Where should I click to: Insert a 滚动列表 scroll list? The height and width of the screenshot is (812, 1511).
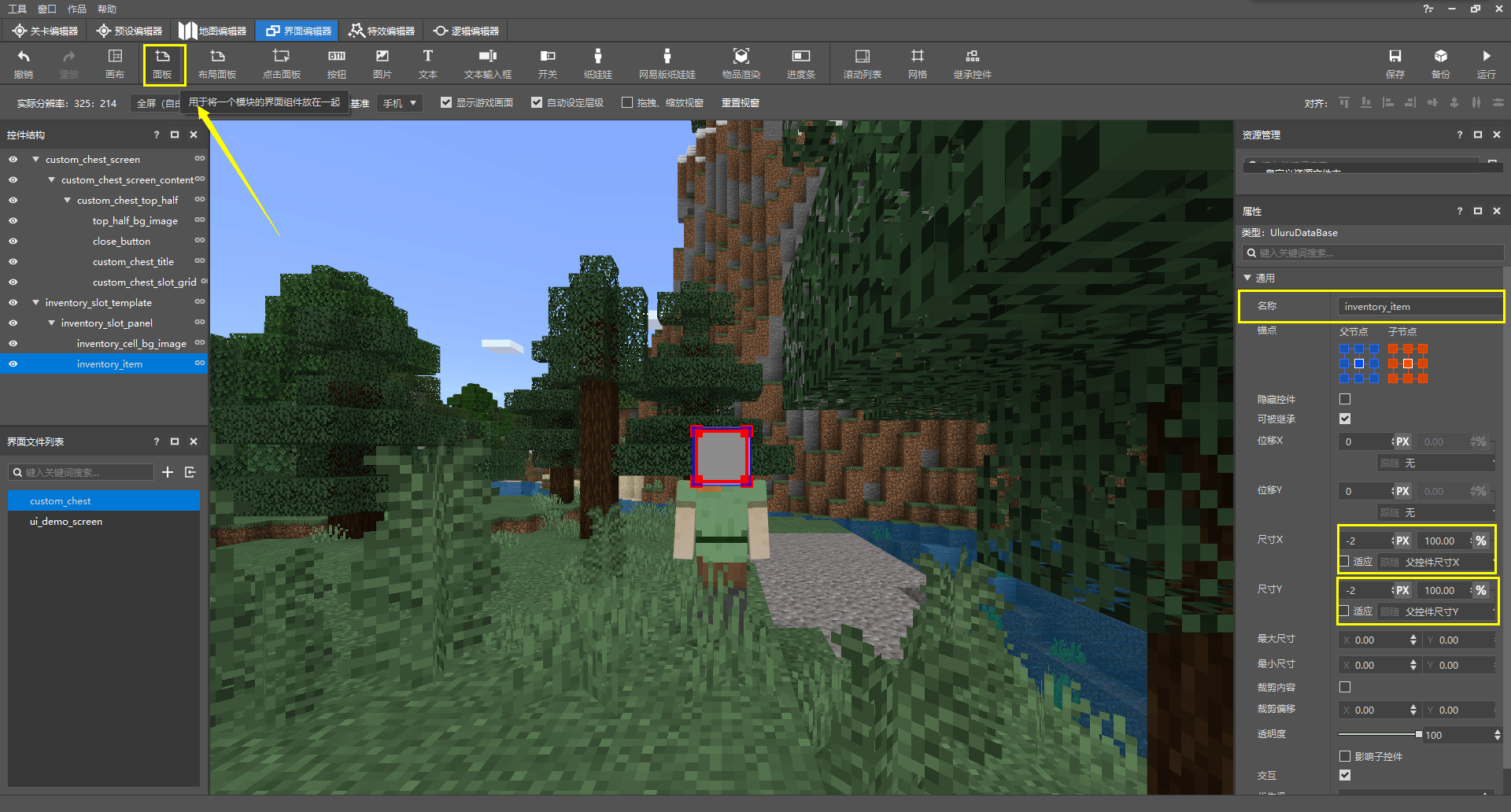point(863,64)
